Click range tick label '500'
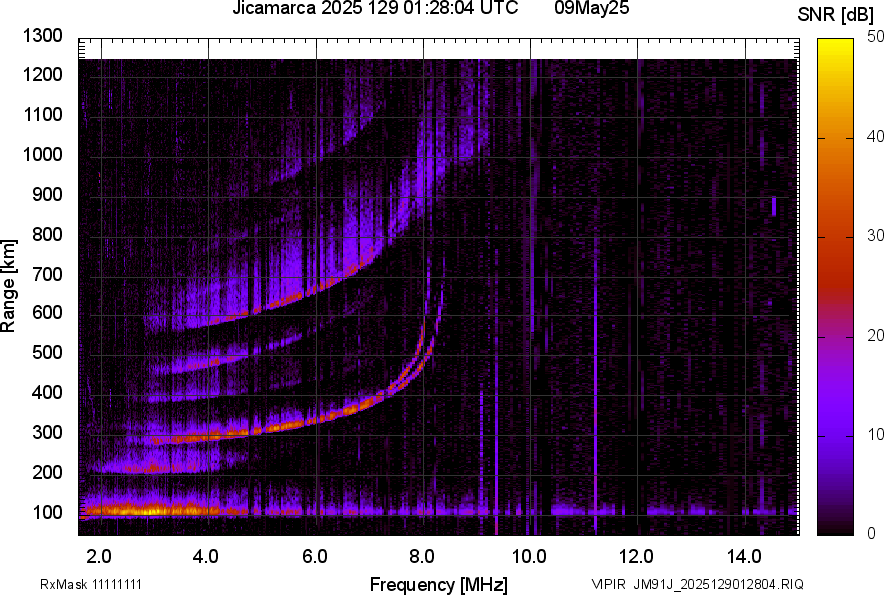The height and width of the screenshot is (595, 884). (47, 352)
